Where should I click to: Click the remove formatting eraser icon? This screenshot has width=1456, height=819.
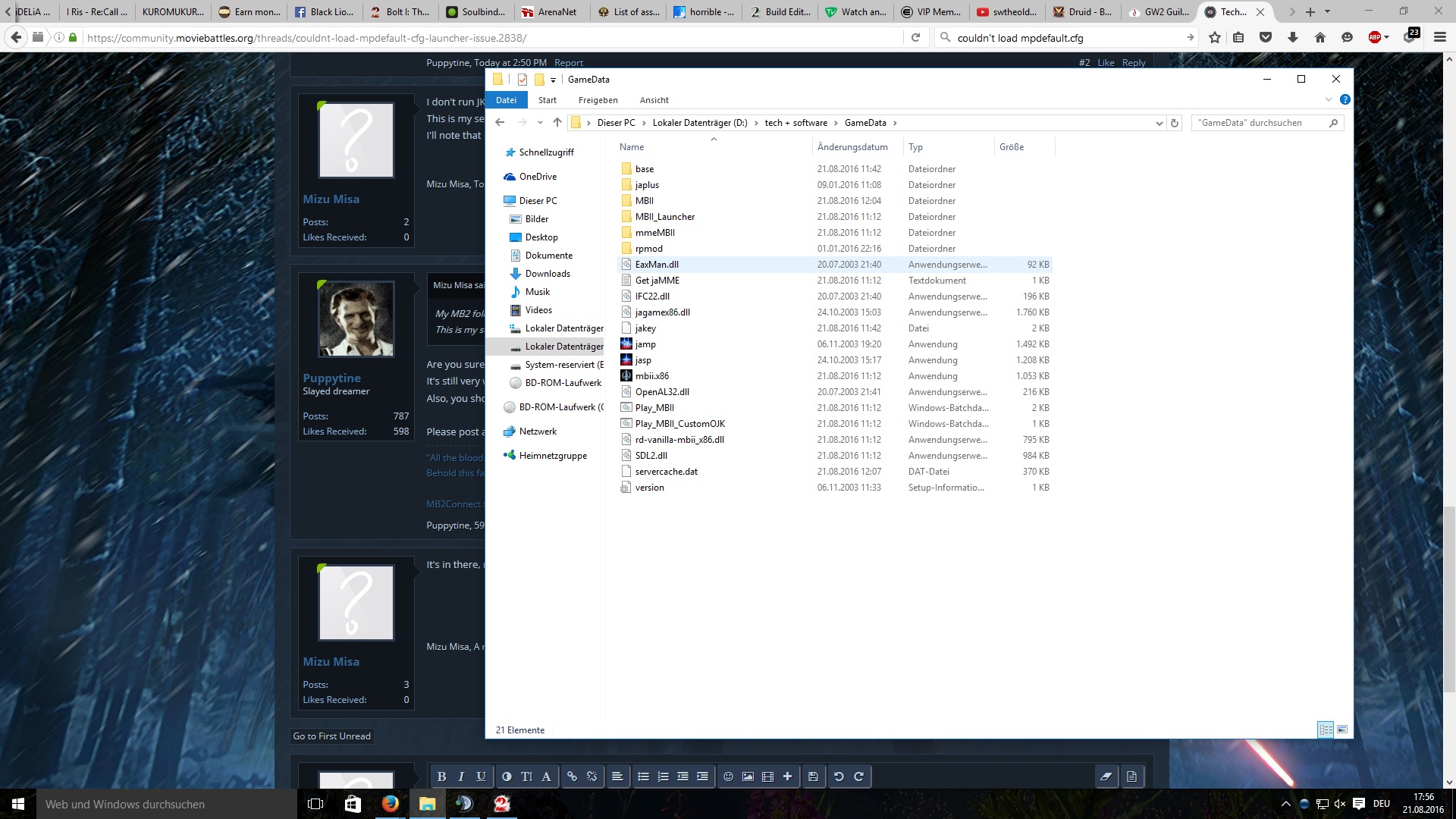[x=1106, y=777]
